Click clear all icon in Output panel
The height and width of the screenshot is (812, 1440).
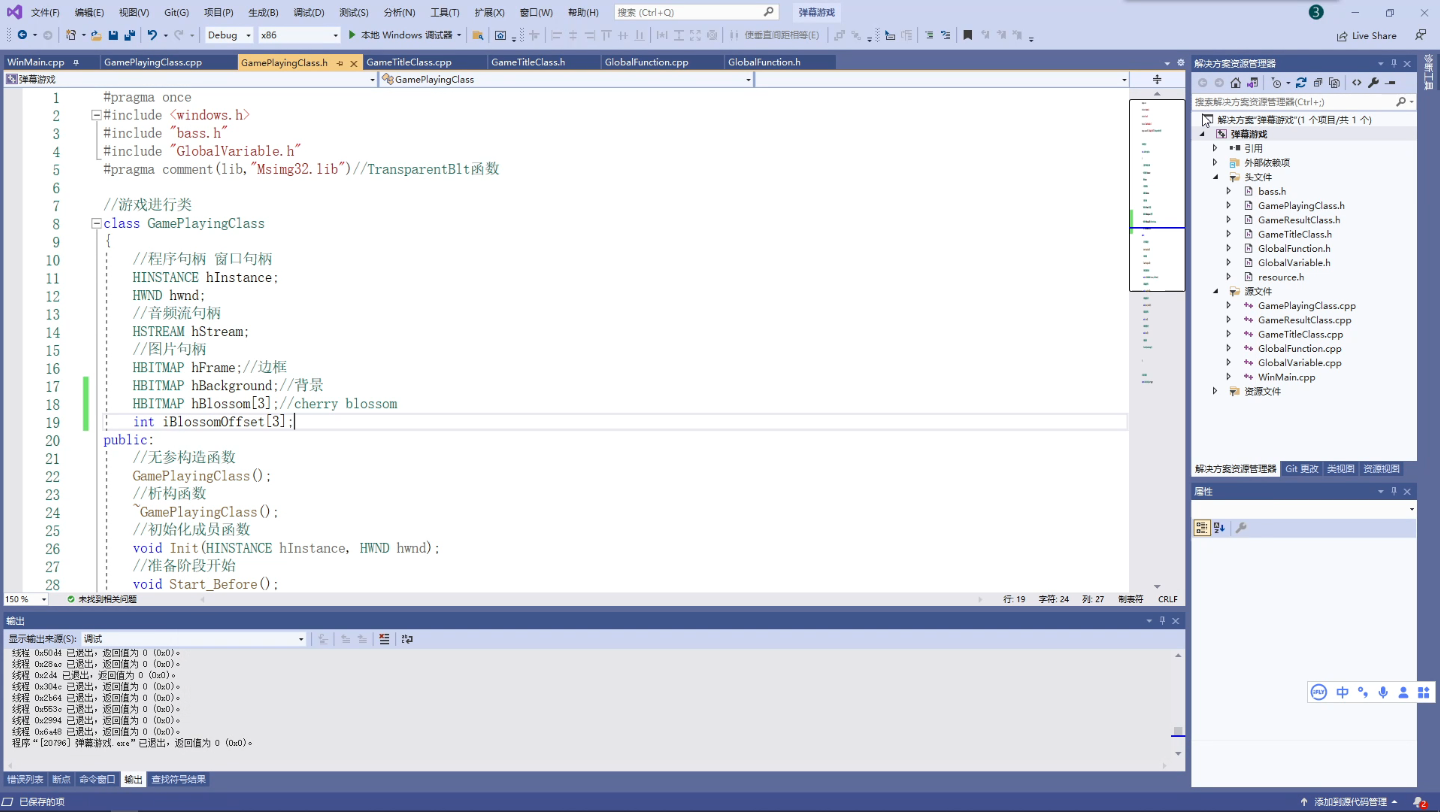click(384, 639)
